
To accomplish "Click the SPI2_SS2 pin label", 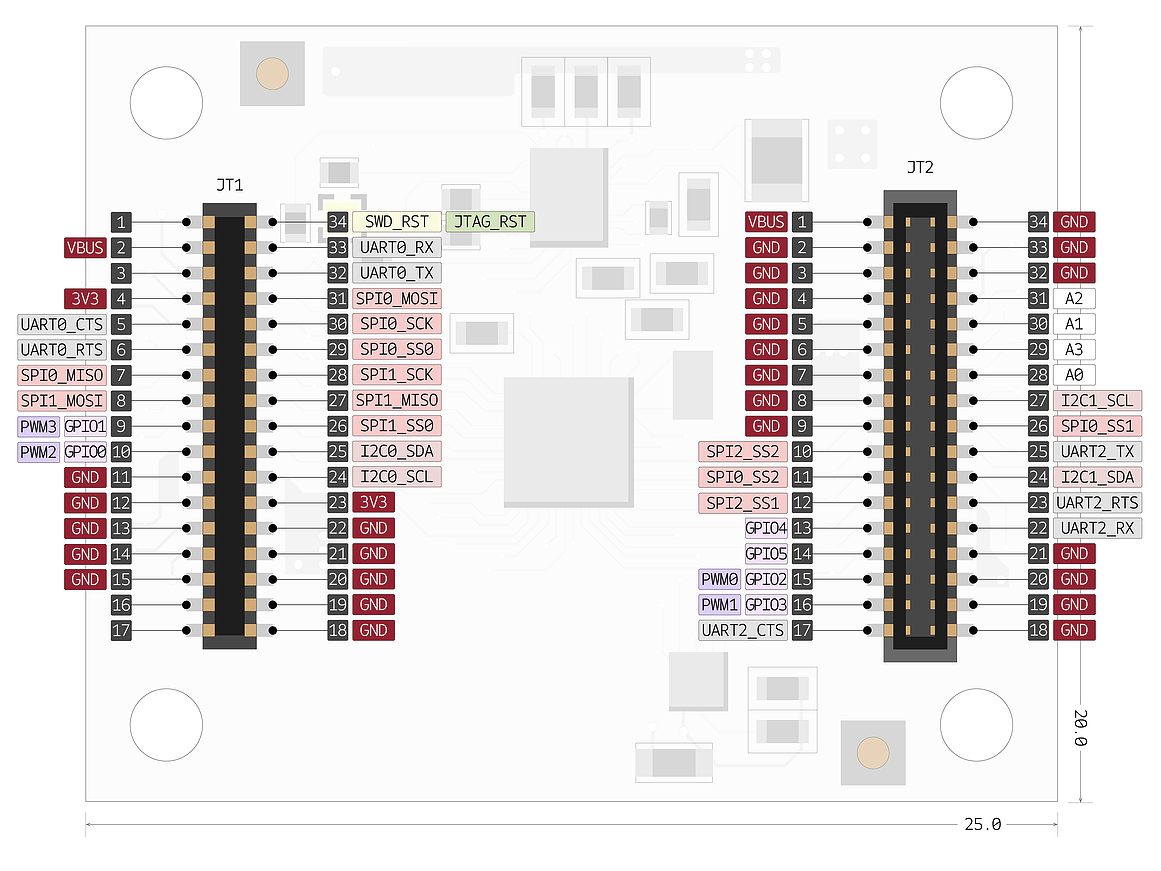I will pyautogui.click(x=742, y=451).
